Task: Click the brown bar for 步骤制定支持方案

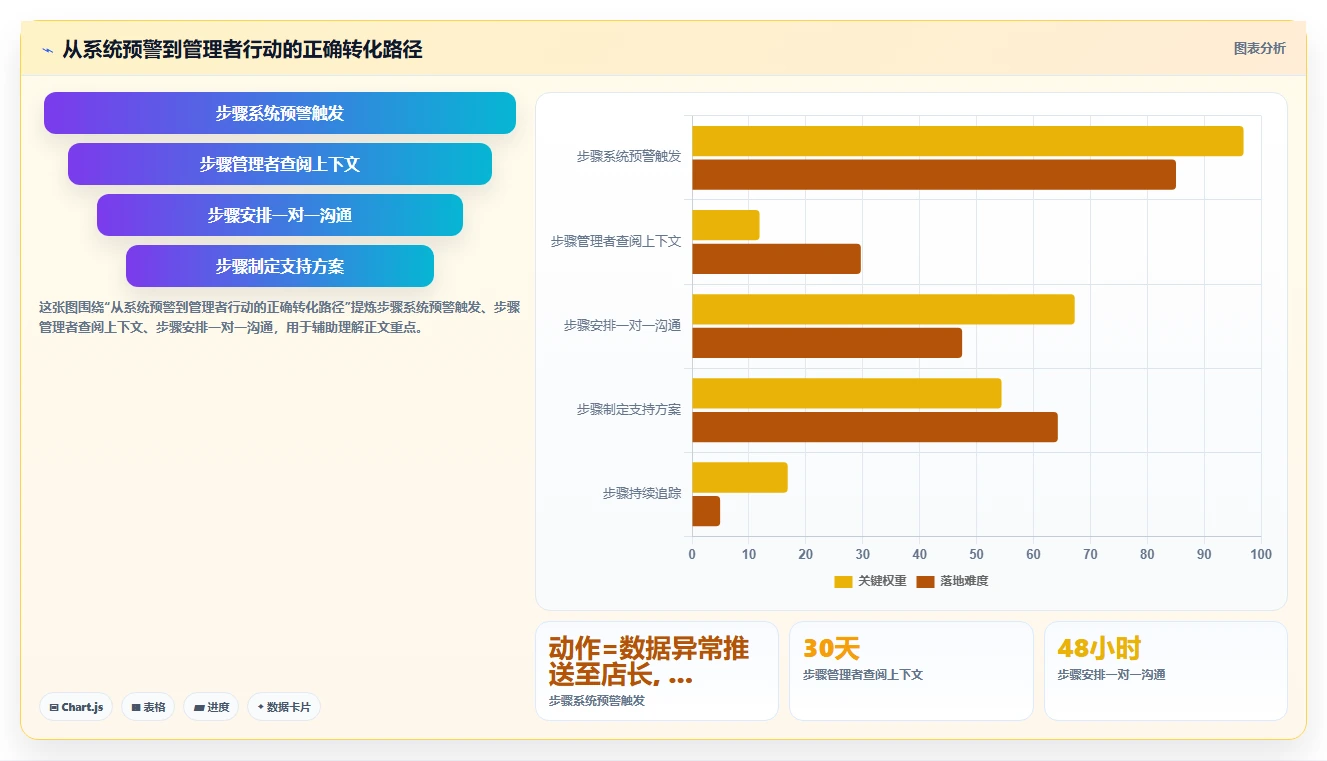Action: pyautogui.click(x=875, y=427)
